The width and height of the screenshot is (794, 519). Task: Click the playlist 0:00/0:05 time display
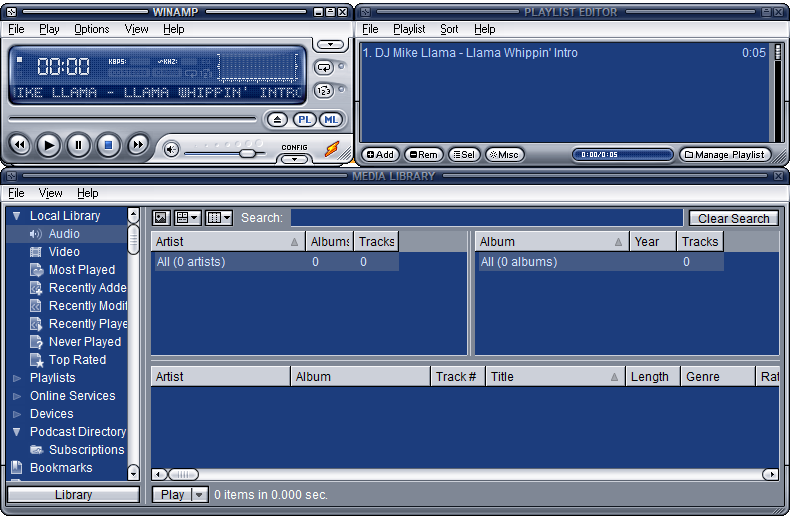click(x=622, y=155)
